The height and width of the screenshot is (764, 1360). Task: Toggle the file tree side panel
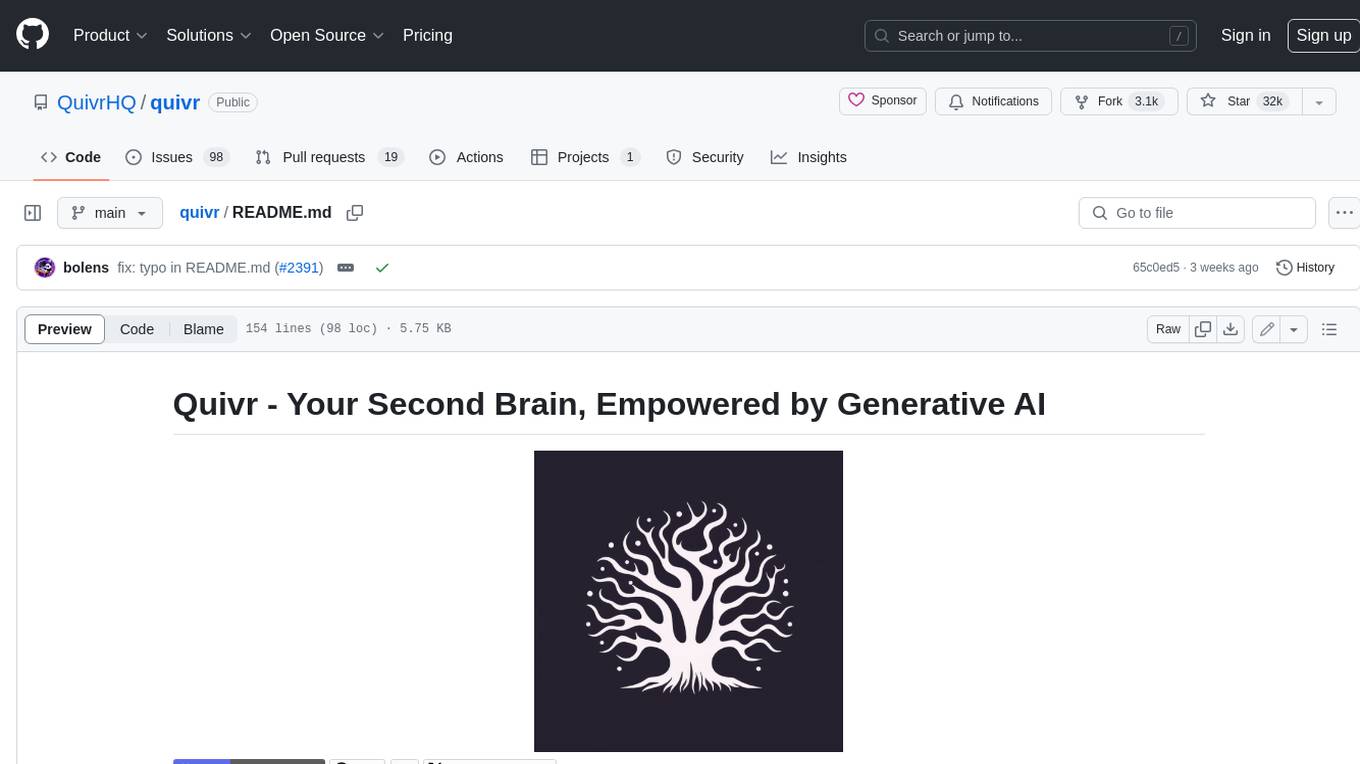click(32, 213)
